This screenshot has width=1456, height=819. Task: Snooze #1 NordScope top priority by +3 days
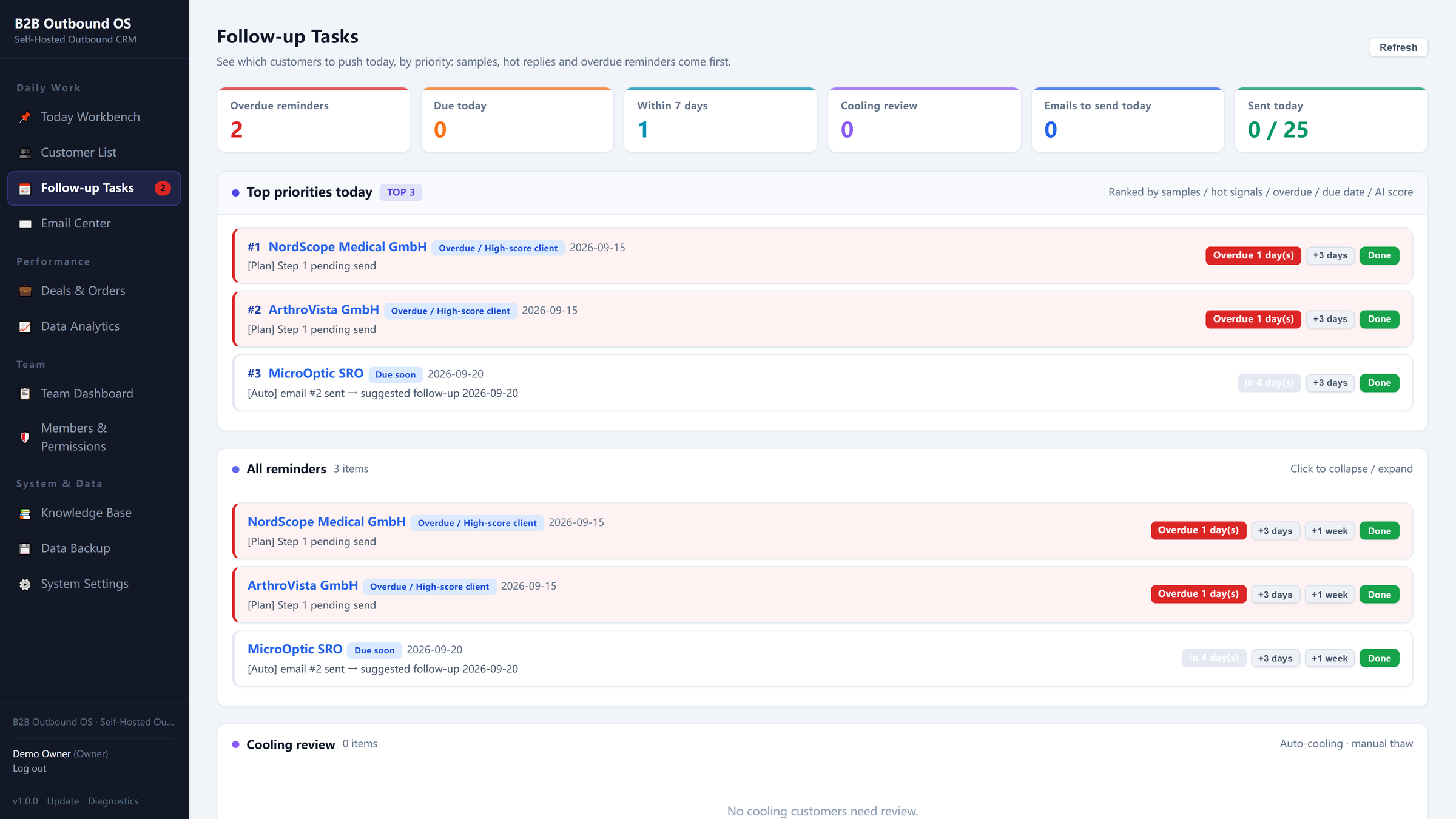coord(1330,255)
